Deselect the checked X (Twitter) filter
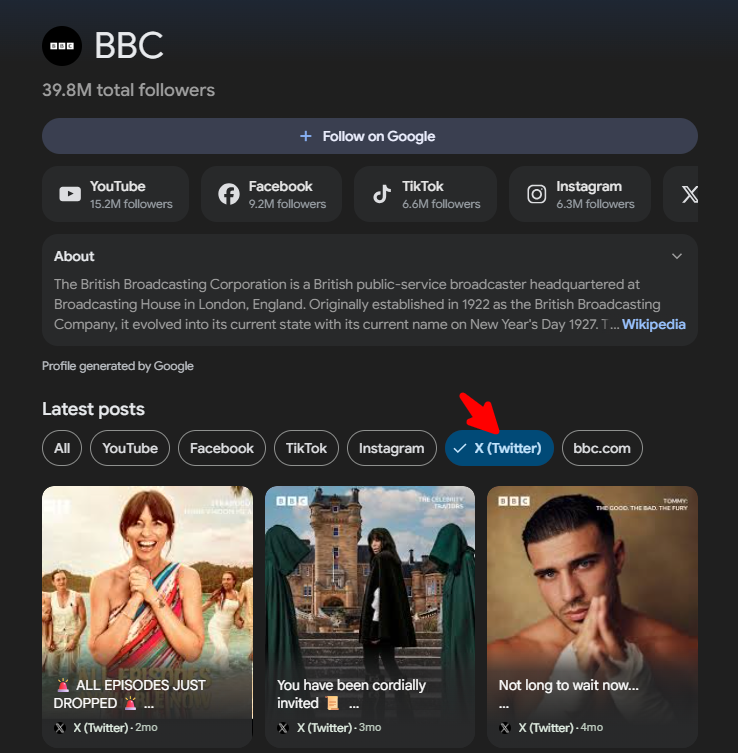Viewport: 738px width, 753px height. 499,448
